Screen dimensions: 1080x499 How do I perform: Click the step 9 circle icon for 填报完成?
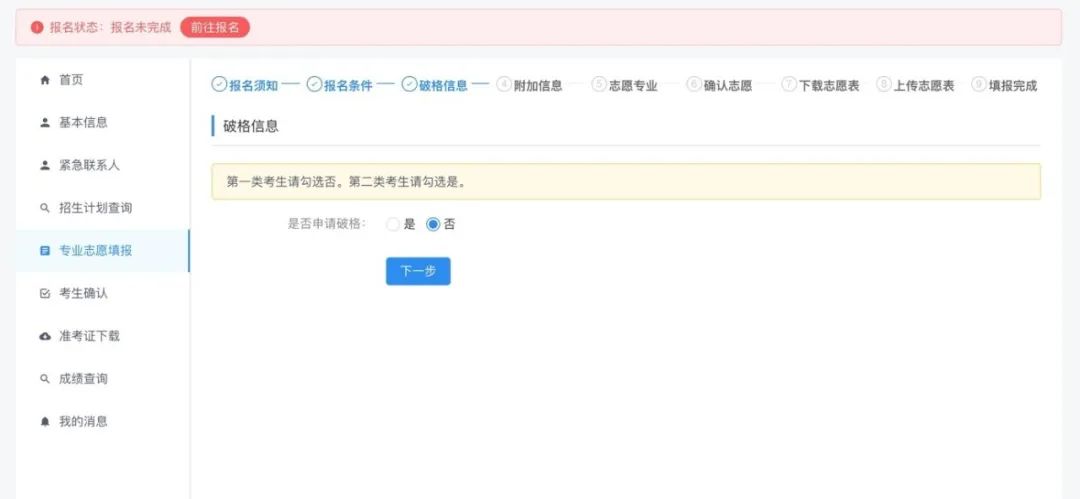coord(979,85)
